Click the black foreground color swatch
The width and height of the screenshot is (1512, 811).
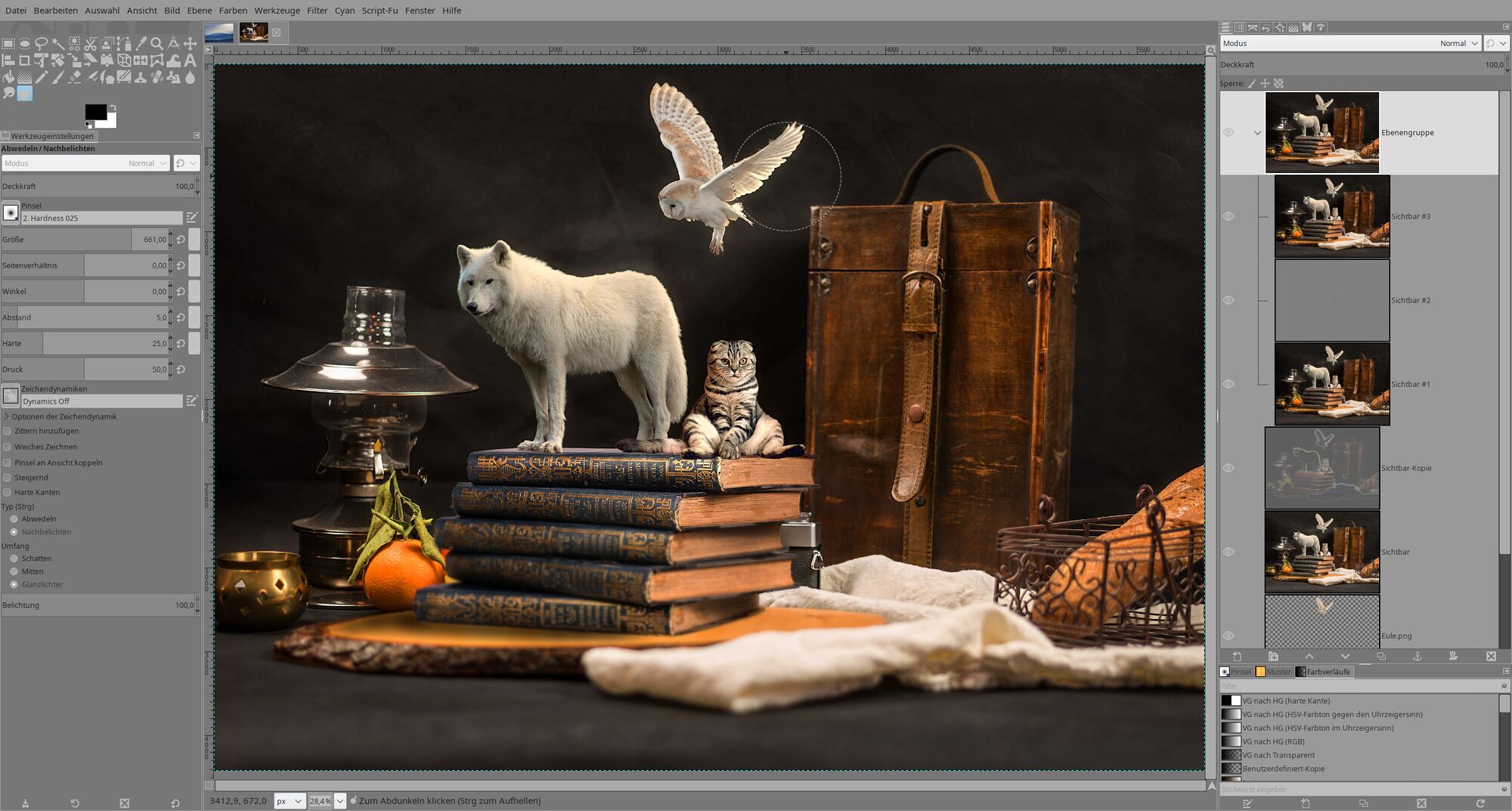coord(94,111)
